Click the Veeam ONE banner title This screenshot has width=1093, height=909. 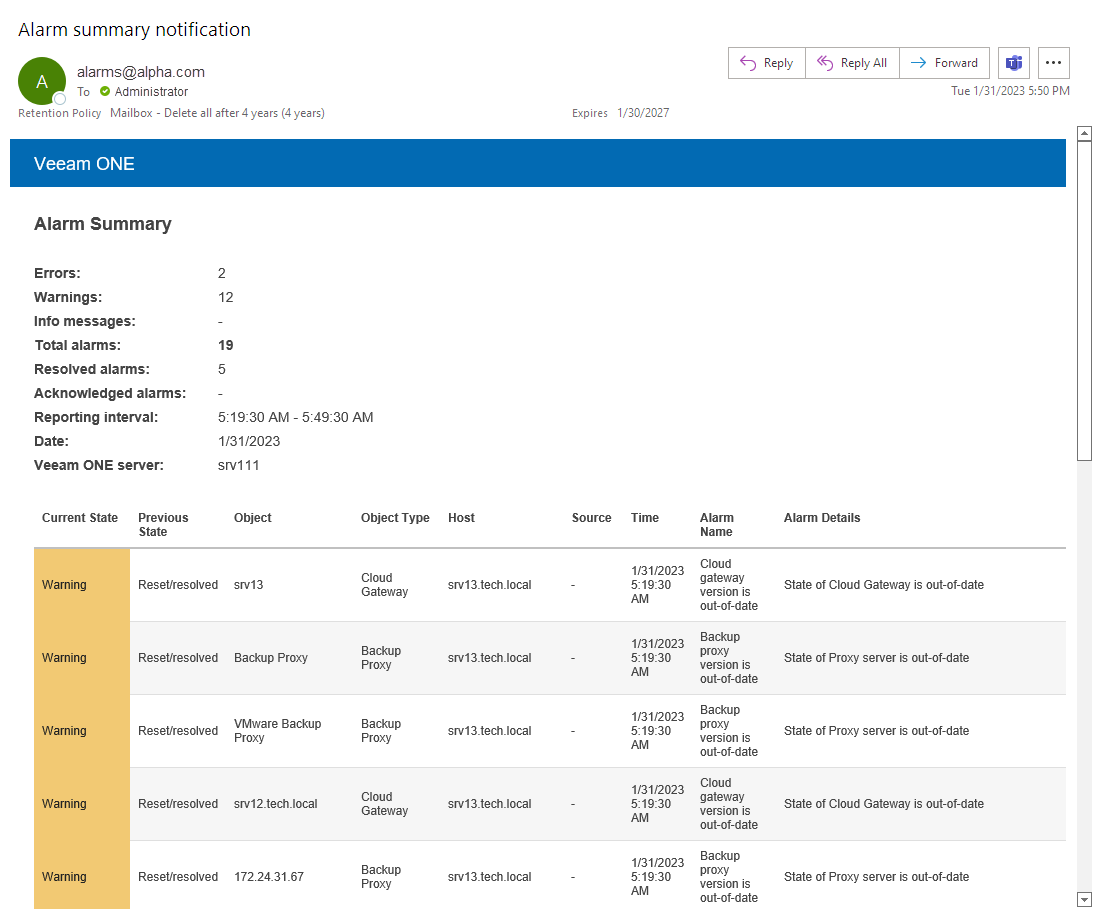84,164
